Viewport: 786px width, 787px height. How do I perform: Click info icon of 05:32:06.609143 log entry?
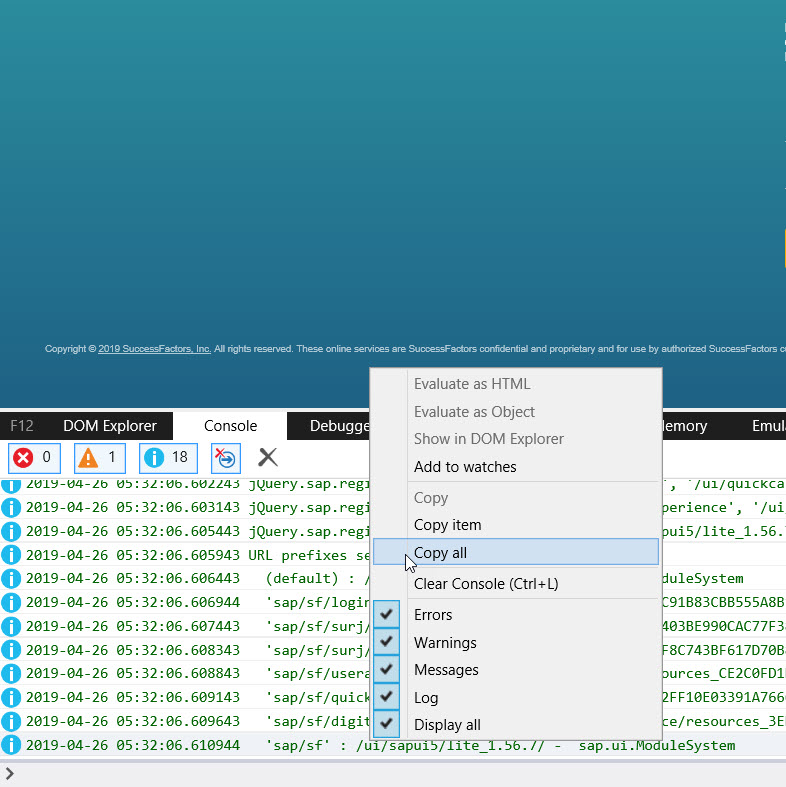(x=11, y=697)
